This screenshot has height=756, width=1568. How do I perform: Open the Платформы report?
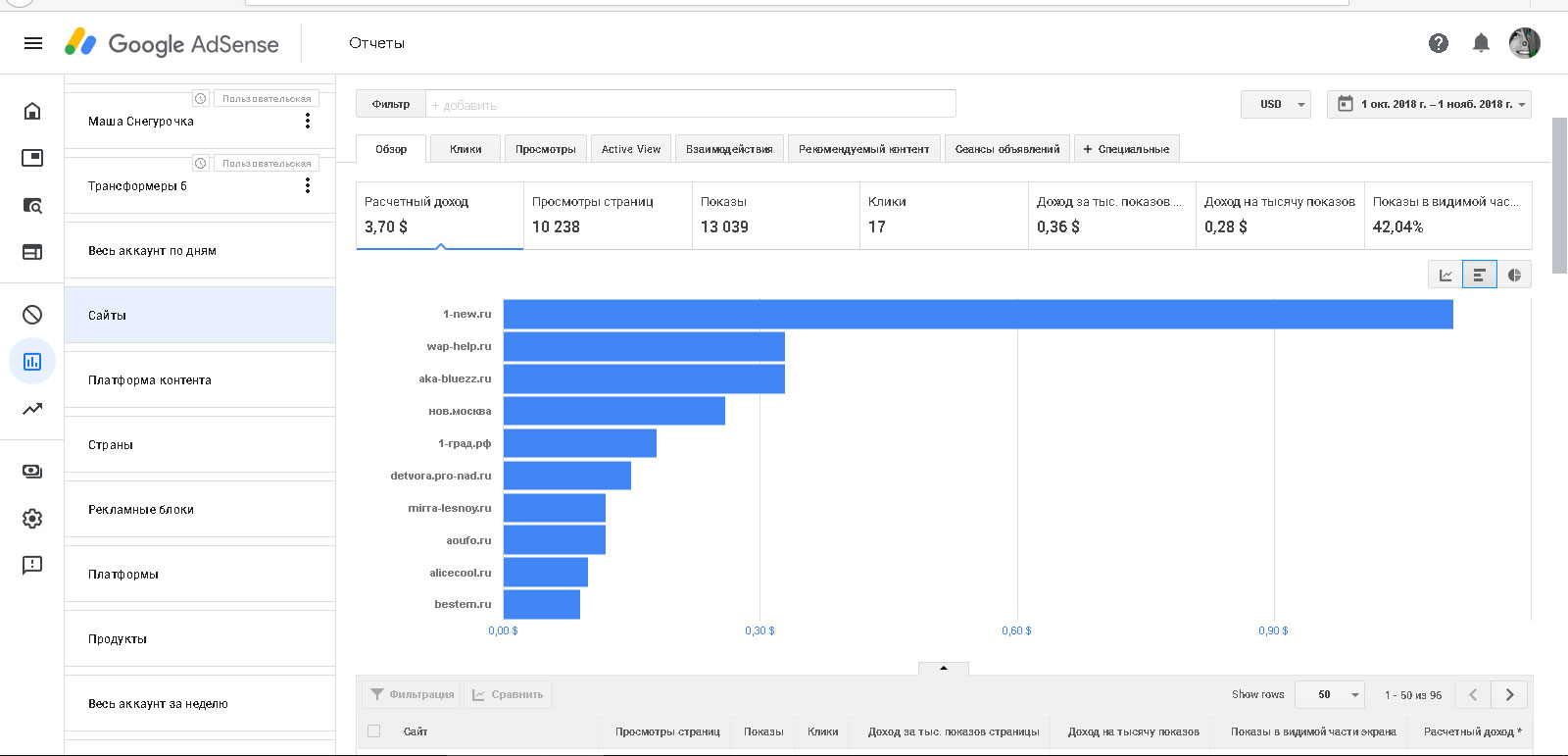click(x=200, y=574)
